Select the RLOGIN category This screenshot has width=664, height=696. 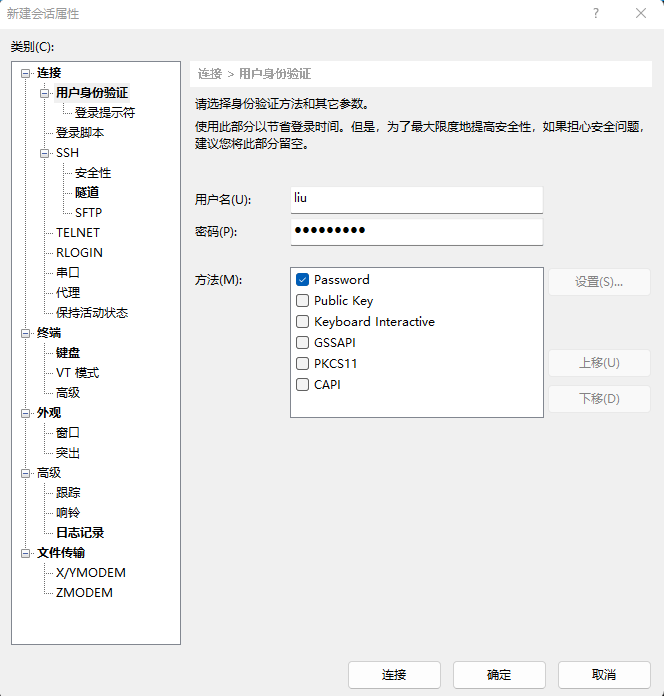click(x=79, y=253)
